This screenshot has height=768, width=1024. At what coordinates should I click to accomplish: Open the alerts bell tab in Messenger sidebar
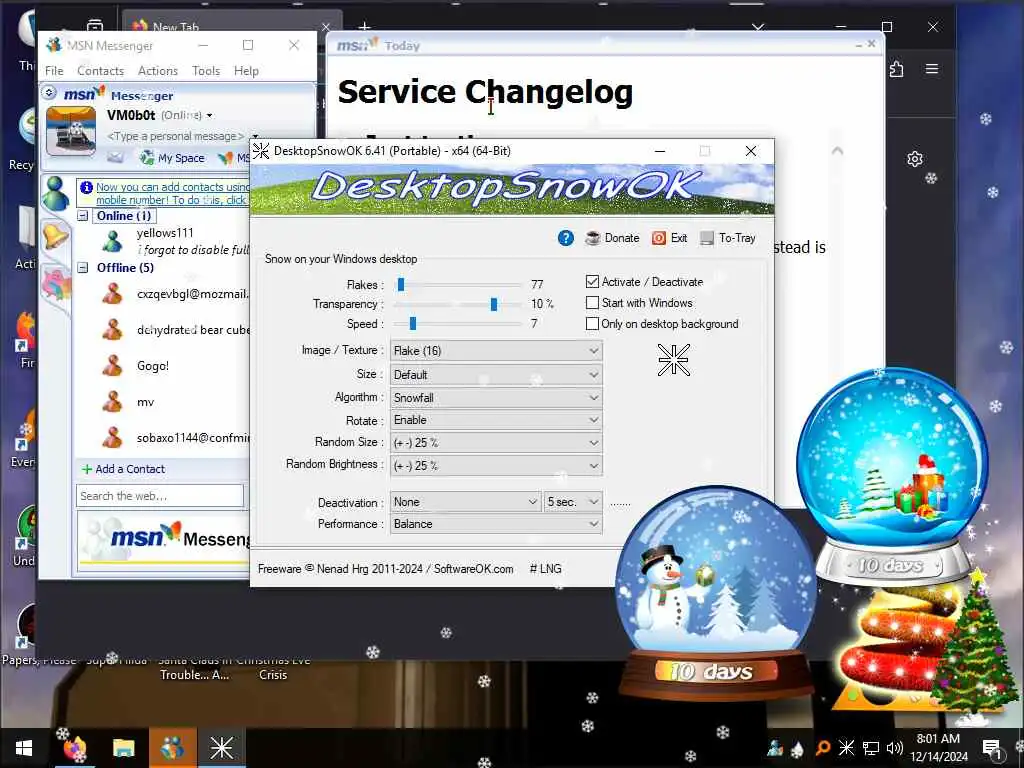pyautogui.click(x=56, y=235)
